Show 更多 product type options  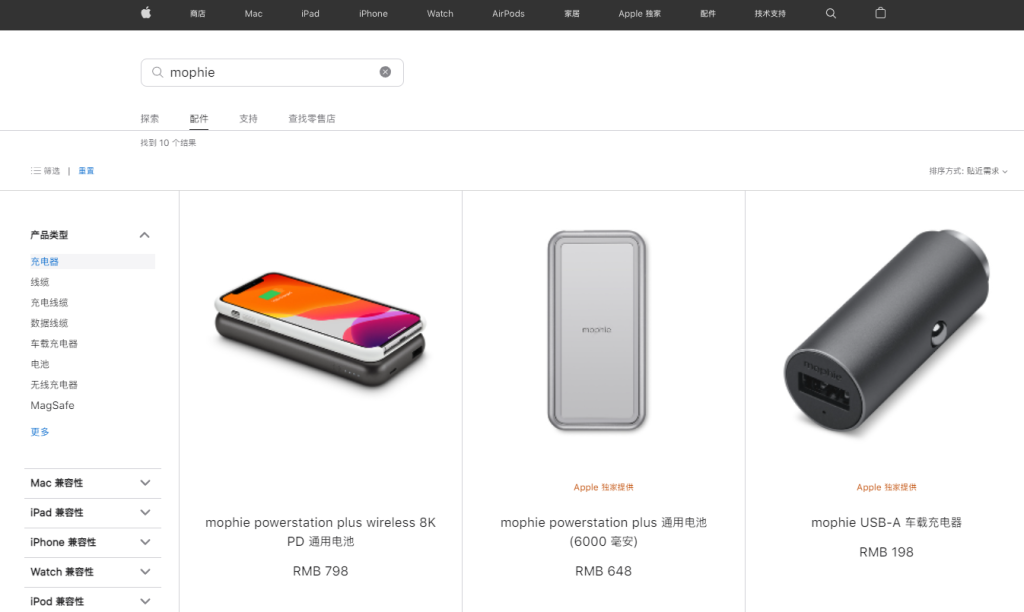click(x=40, y=432)
